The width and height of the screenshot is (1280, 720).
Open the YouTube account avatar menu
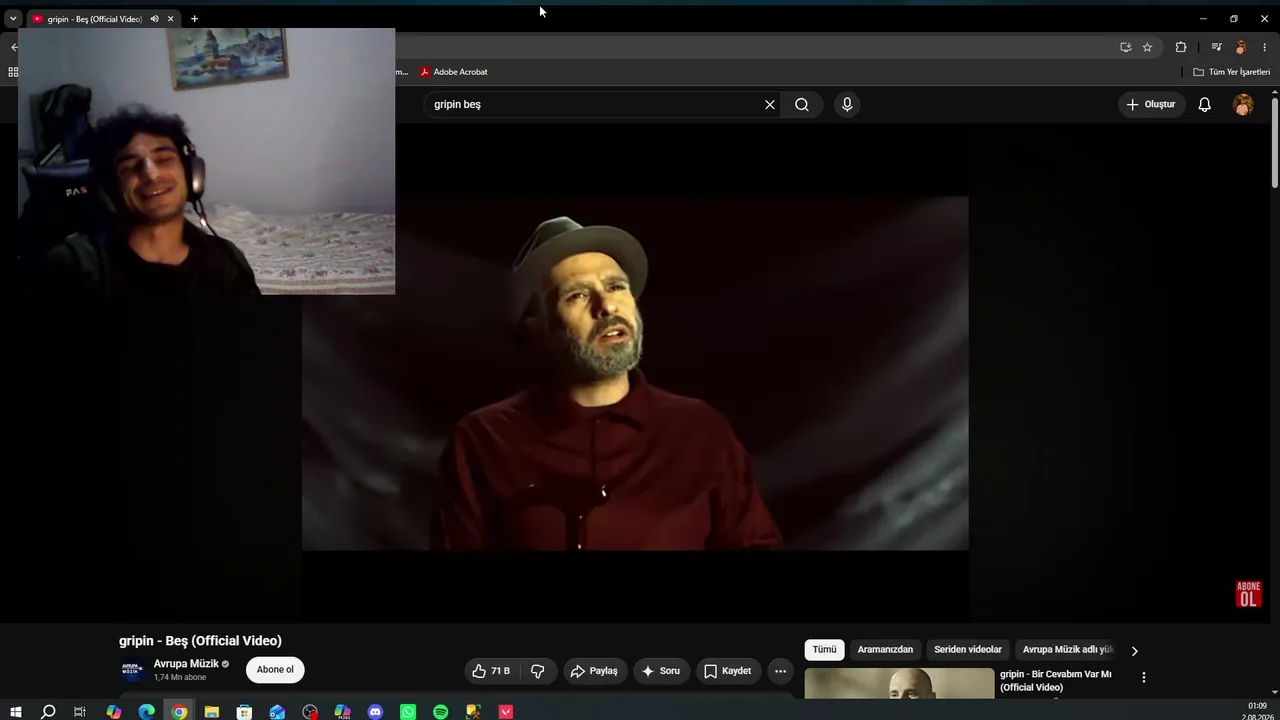point(1243,104)
